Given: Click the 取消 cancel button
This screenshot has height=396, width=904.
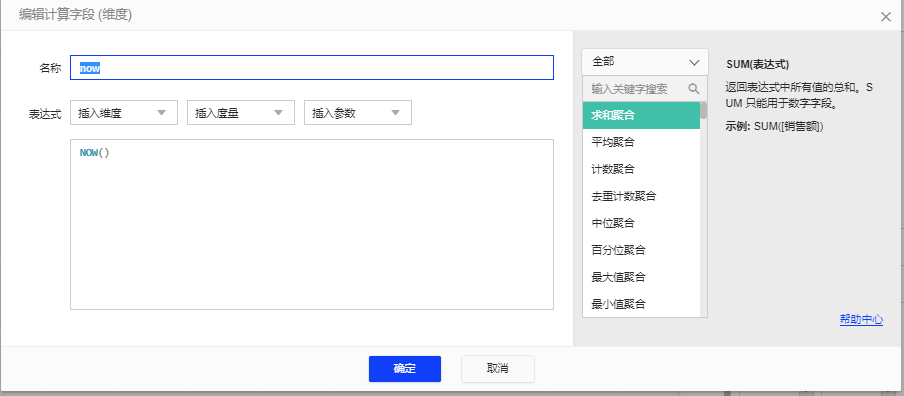Looking at the screenshot, I should [498, 369].
